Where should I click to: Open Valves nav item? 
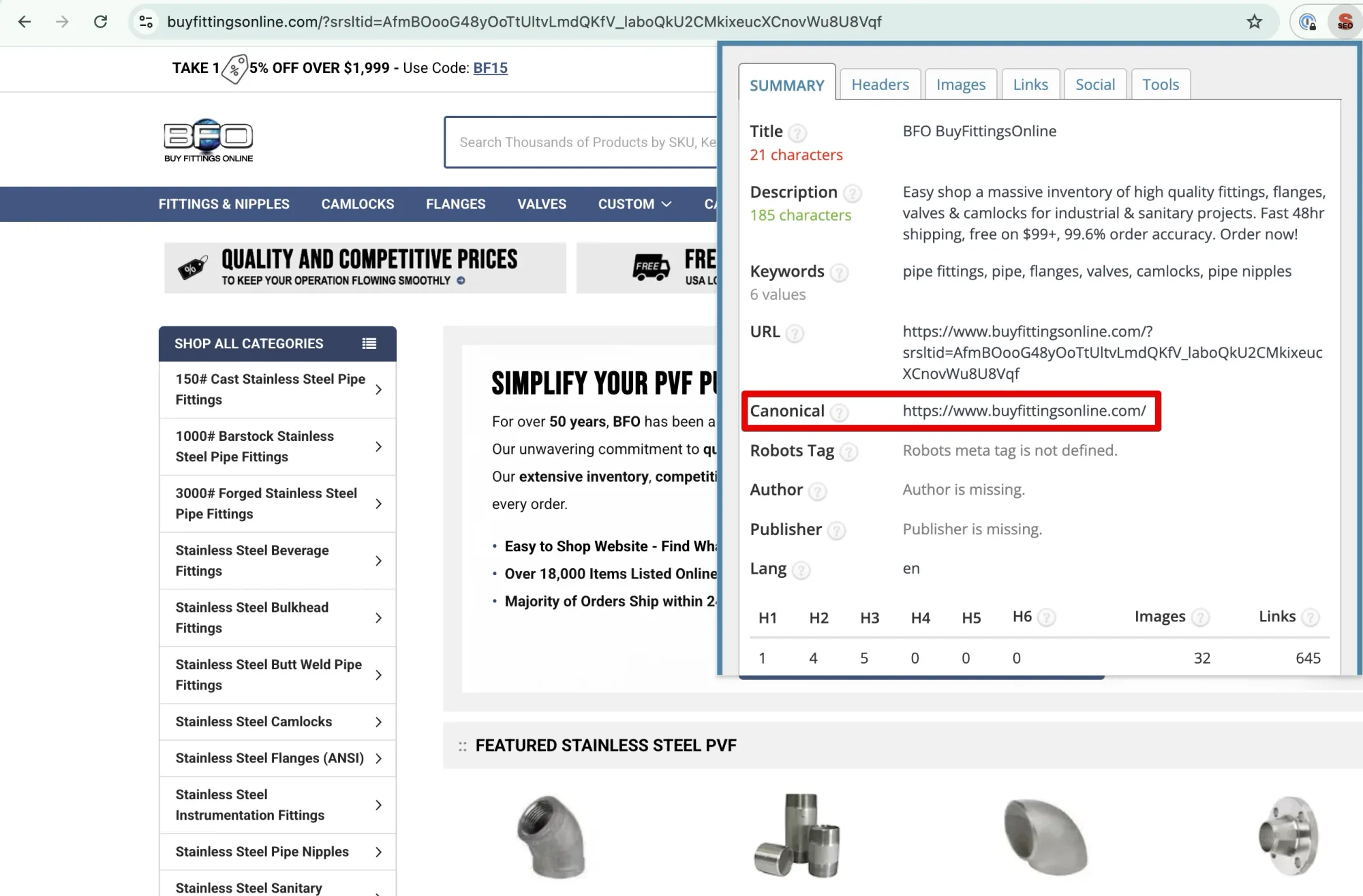pos(542,204)
